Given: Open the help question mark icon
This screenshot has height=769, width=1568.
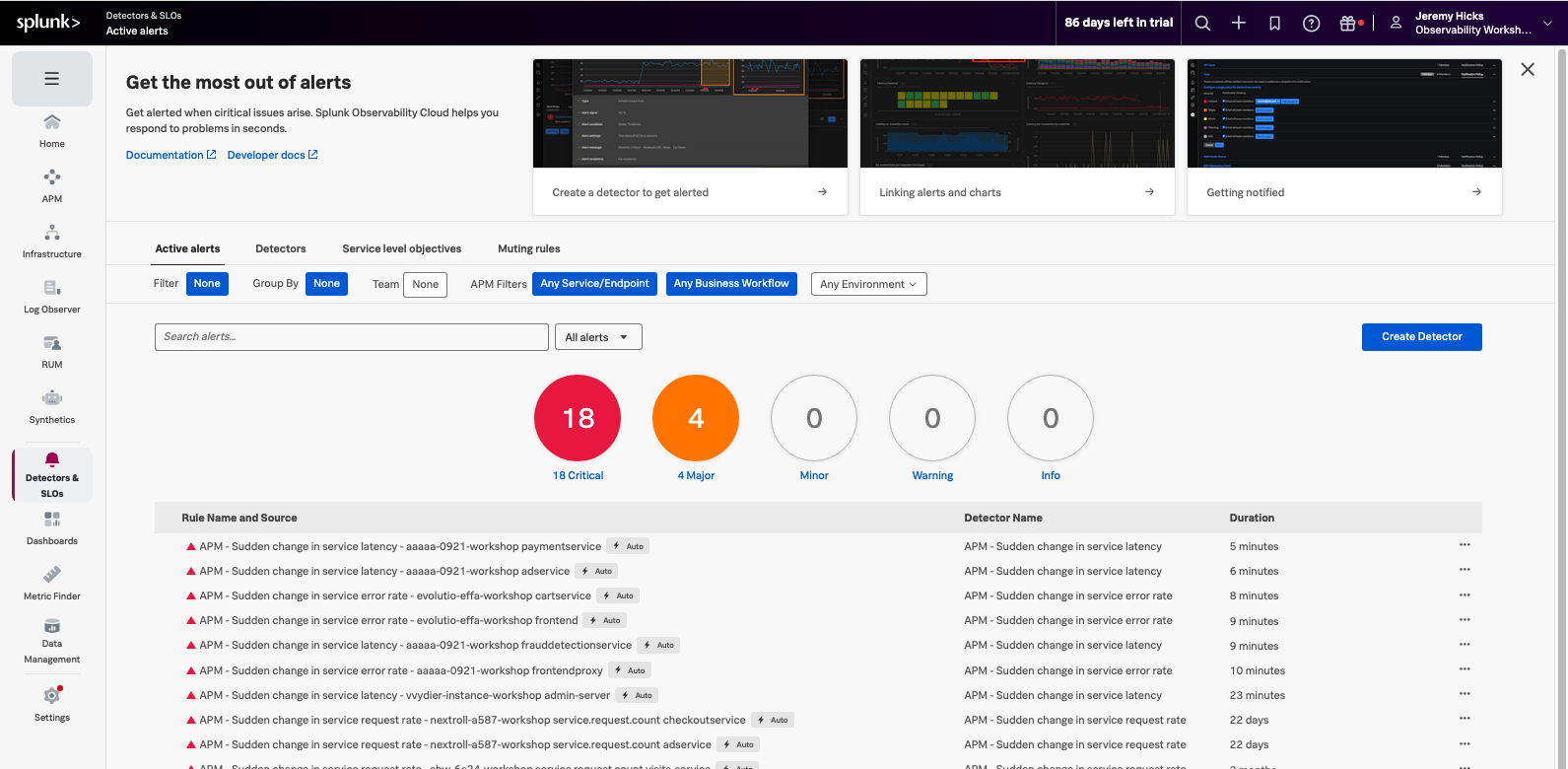Looking at the screenshot, I should [1311, 23].
